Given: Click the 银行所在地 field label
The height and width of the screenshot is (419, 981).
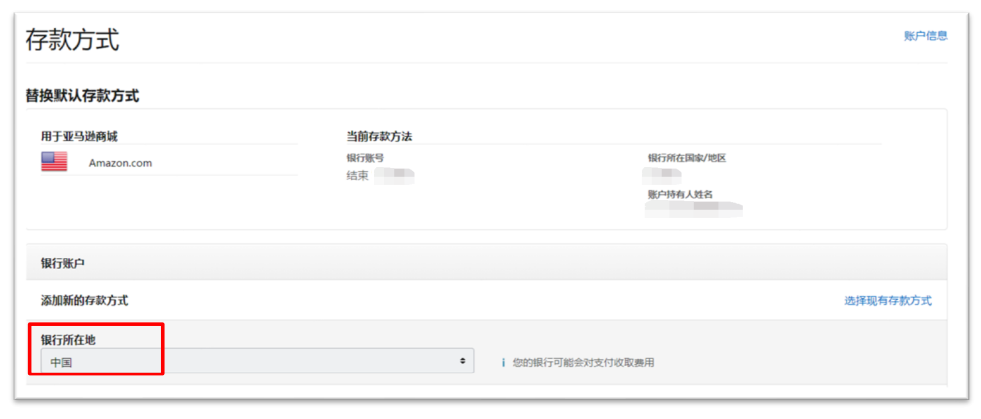Looking at the screenshot, I should [68, 340].
